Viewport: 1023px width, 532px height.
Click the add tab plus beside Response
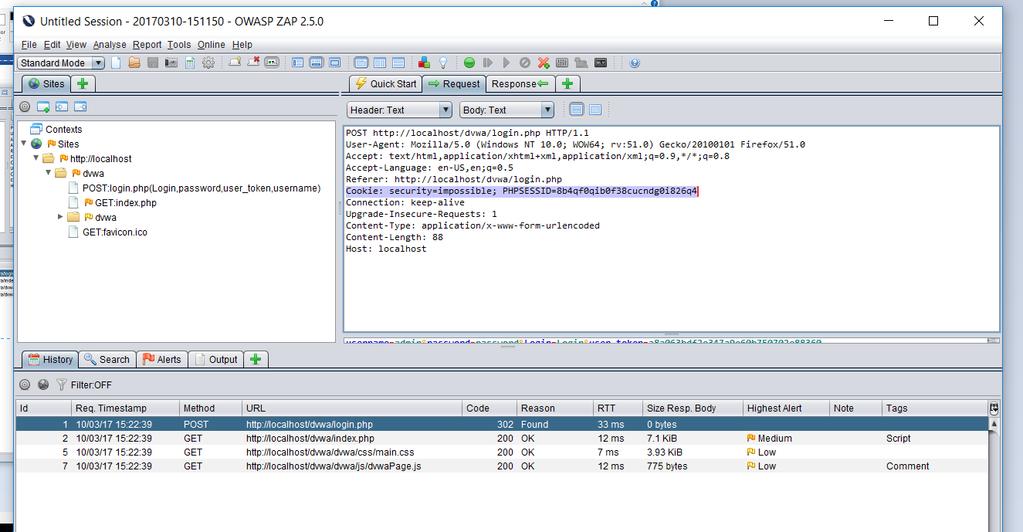567,84
